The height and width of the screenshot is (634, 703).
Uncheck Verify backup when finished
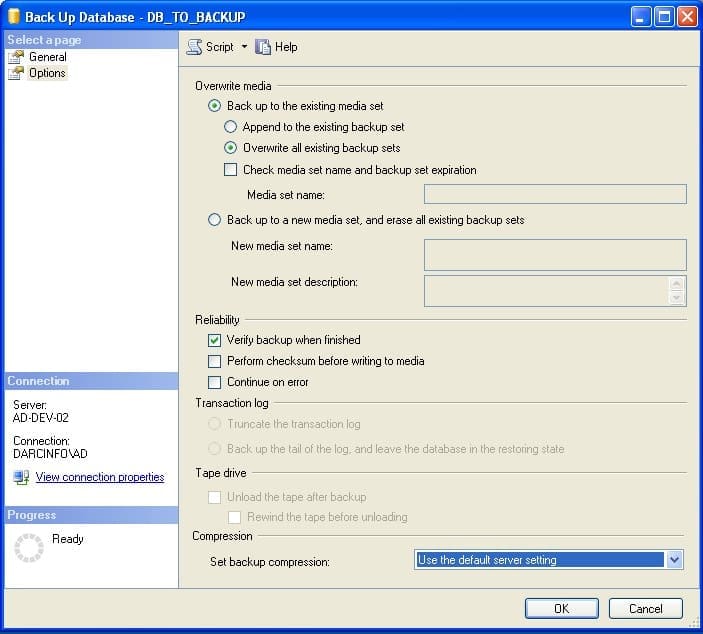214,340
